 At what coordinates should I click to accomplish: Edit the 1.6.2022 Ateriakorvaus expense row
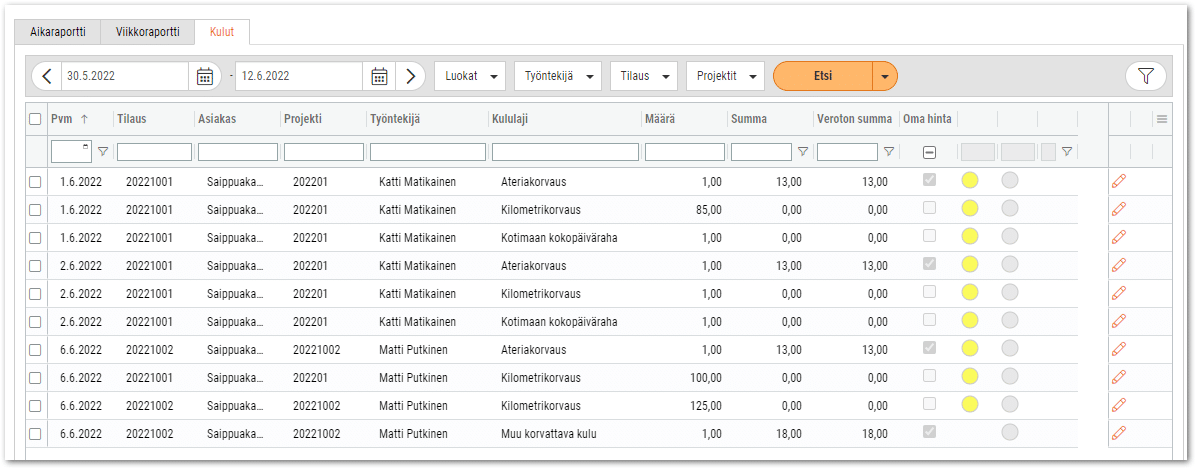coord(1119,181)
